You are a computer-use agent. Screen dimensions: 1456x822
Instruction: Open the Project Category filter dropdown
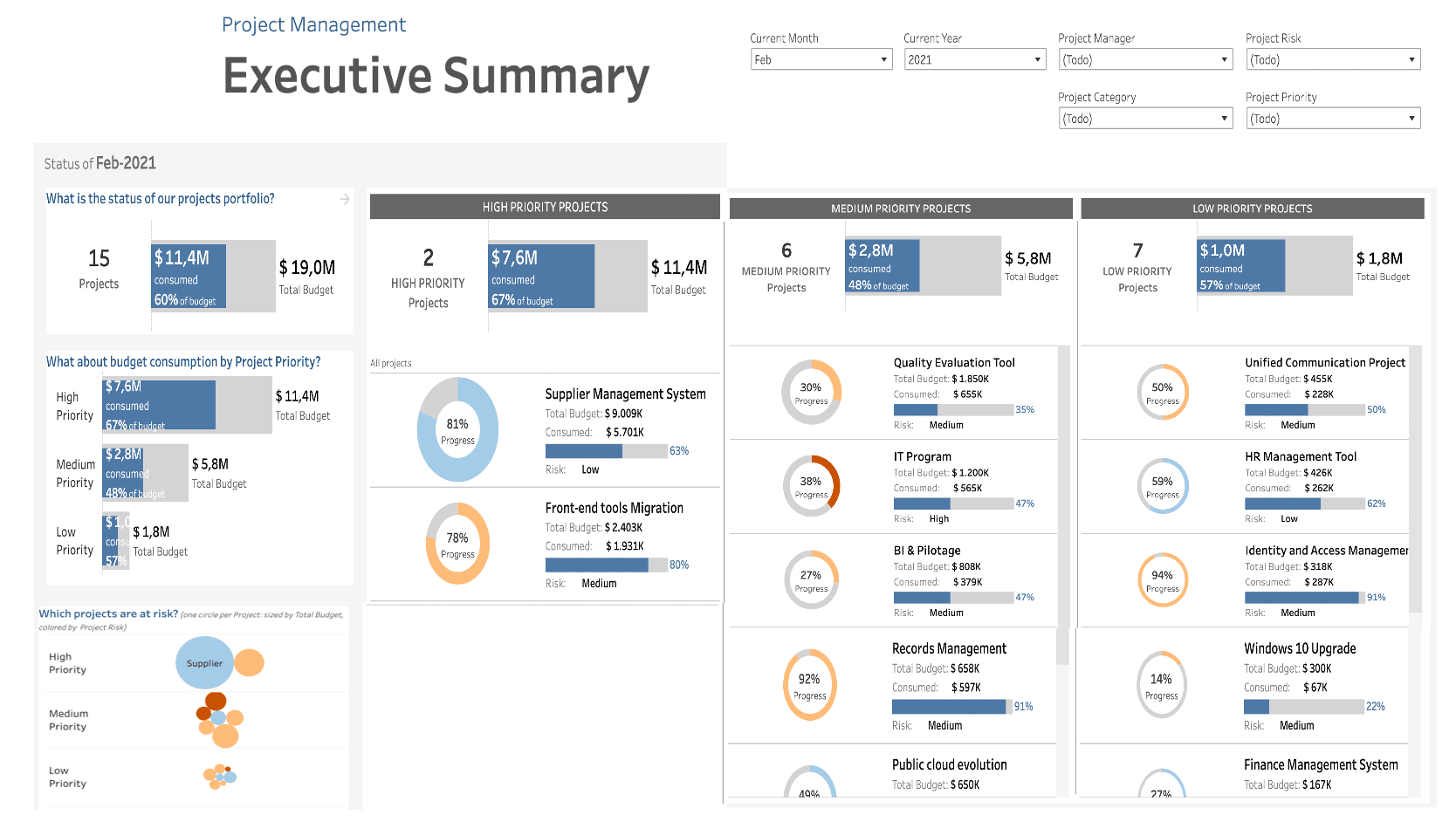[x=1145, y=118]
